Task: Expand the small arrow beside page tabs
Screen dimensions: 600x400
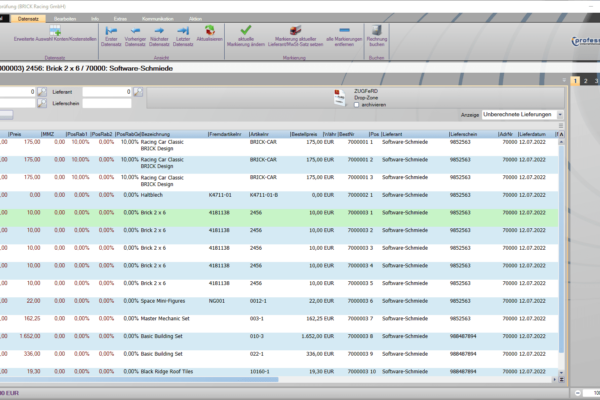Action: (563, 79)
